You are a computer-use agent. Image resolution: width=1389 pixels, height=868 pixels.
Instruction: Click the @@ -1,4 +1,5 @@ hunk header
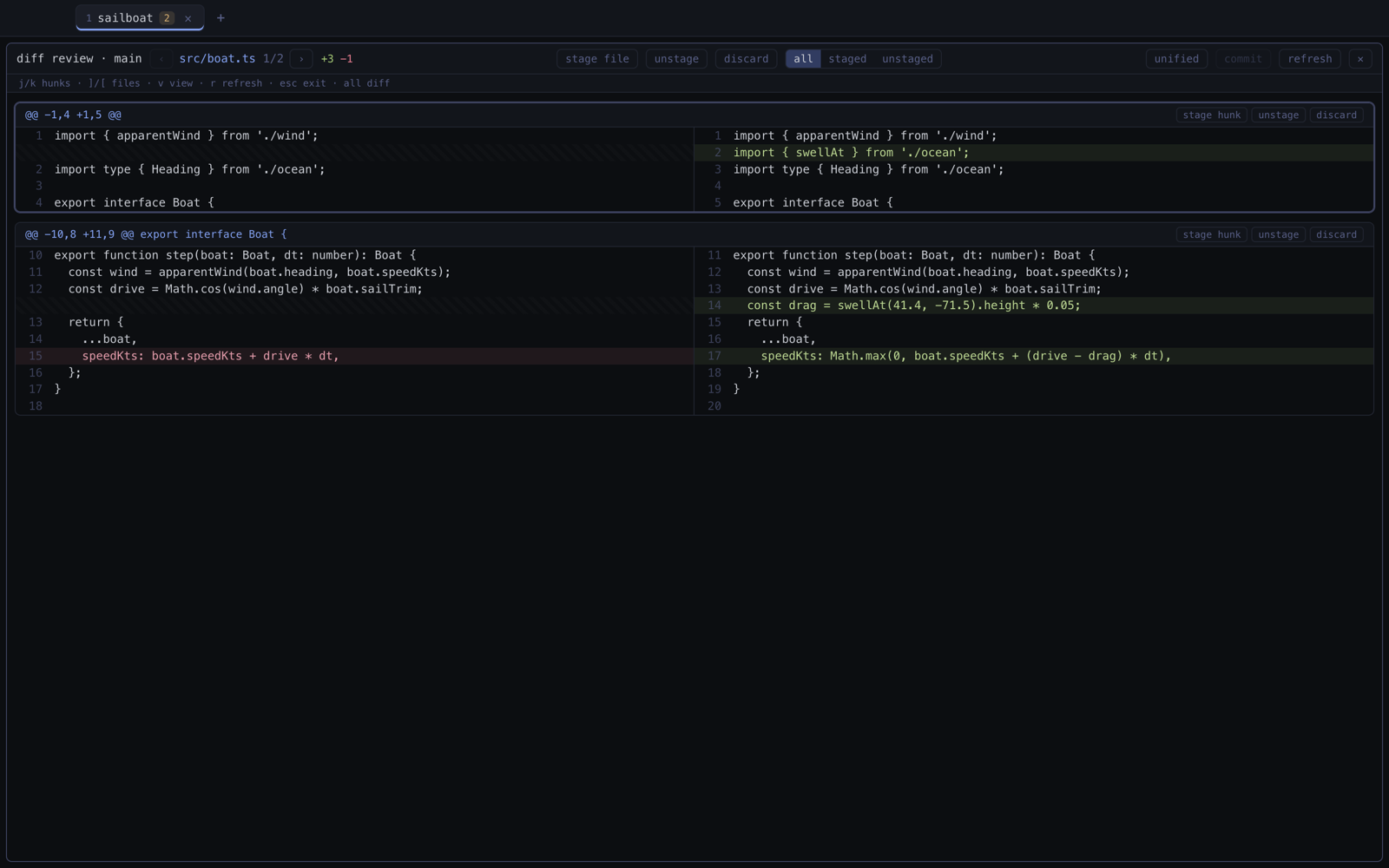(73, 115)
